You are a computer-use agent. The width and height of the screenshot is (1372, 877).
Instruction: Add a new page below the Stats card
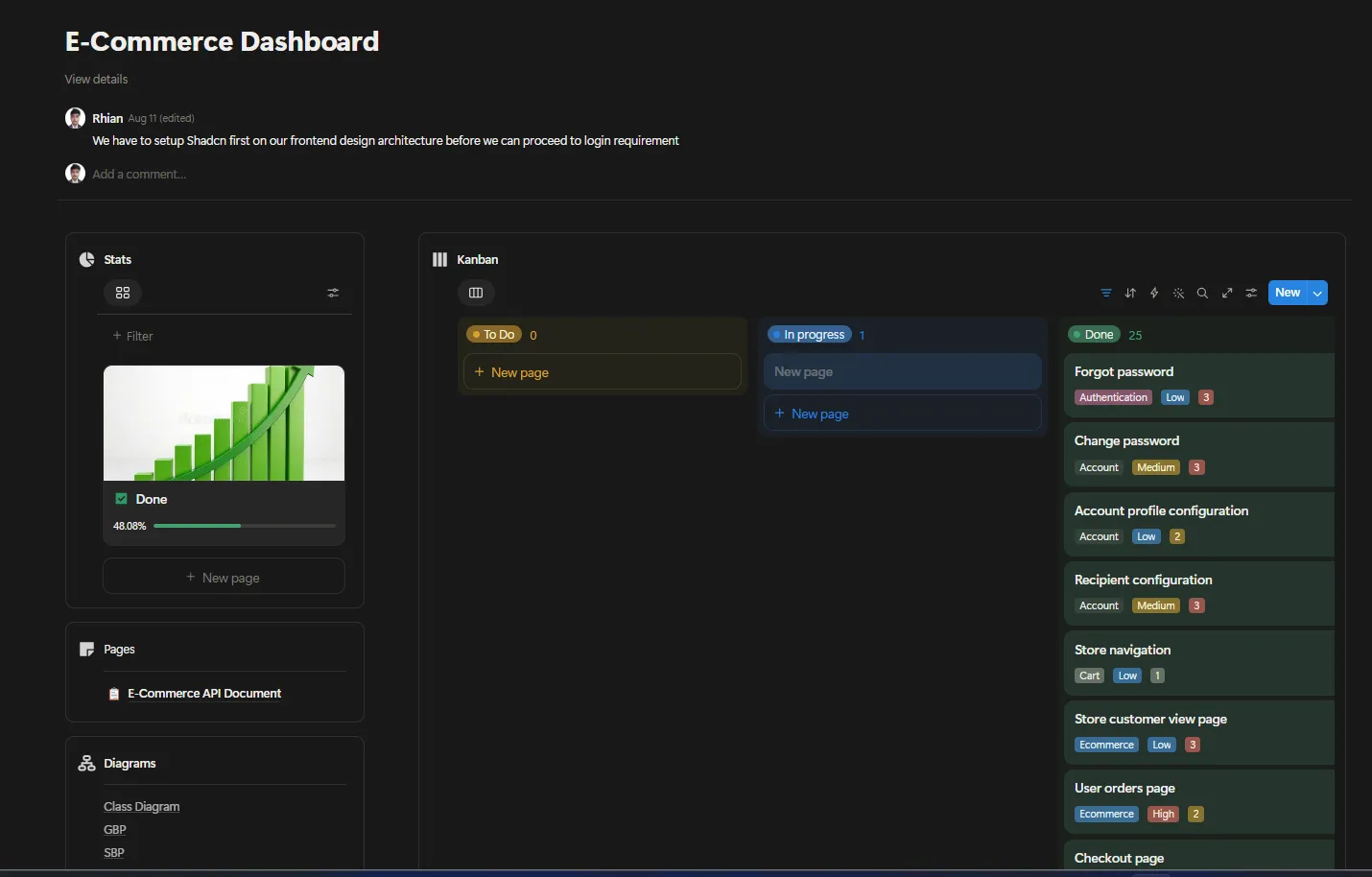tap(224, 578)
